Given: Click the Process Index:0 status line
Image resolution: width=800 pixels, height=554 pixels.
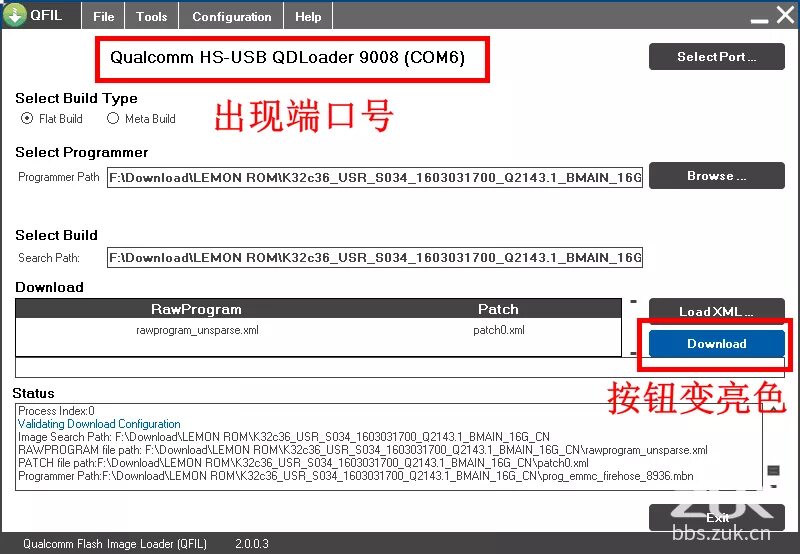Looking at the screenshot, I should (56, 411).
